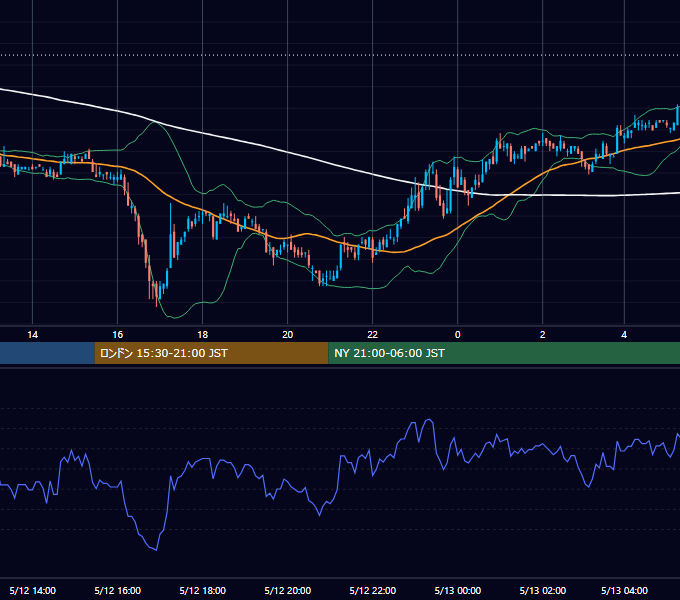Click the 20 hour label on price axis
The height and width of the screenshot is (600, 680).
pyautogui.click(x=288, y=335)
